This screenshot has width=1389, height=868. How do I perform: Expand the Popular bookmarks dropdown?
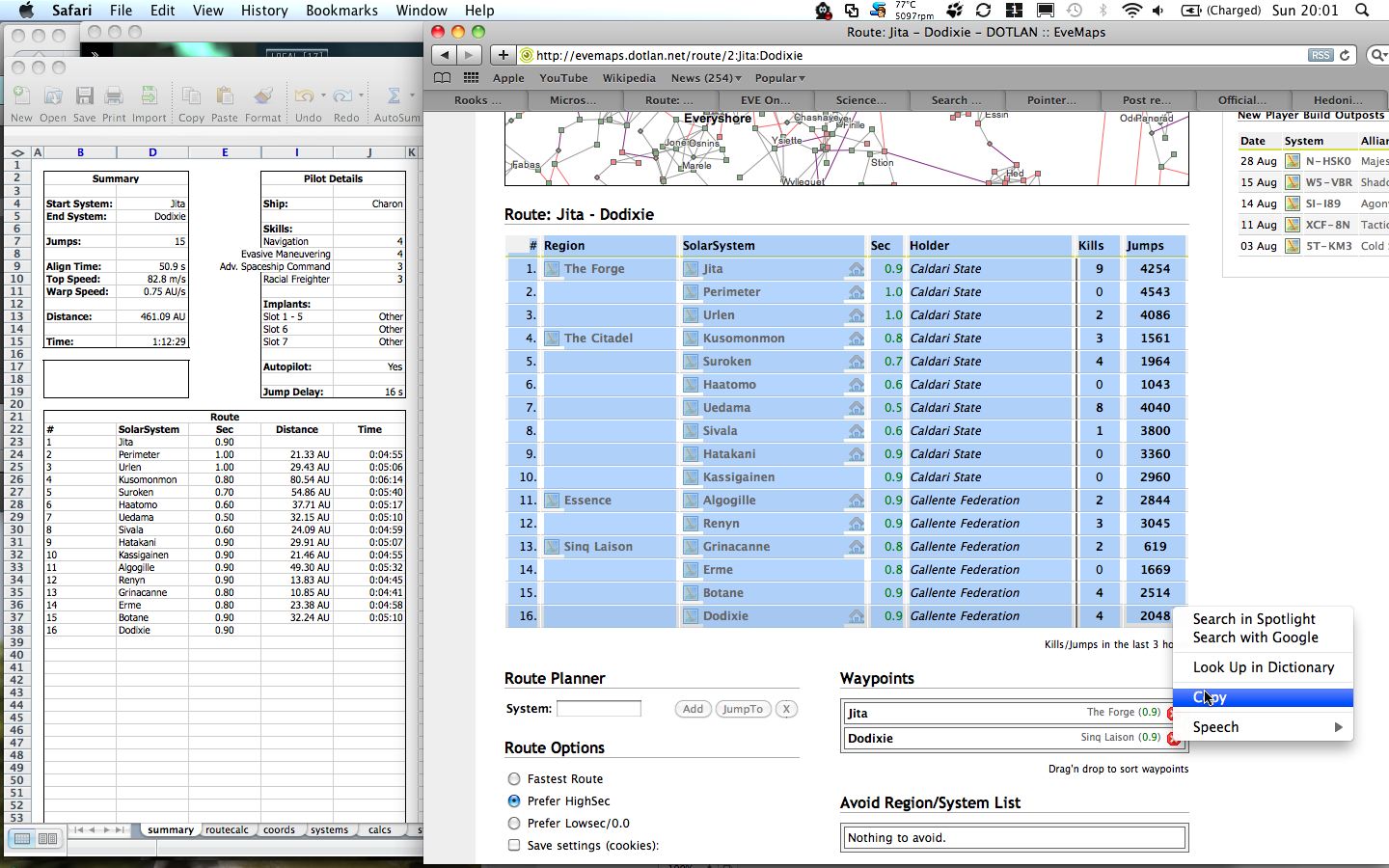tap(779, 78)
